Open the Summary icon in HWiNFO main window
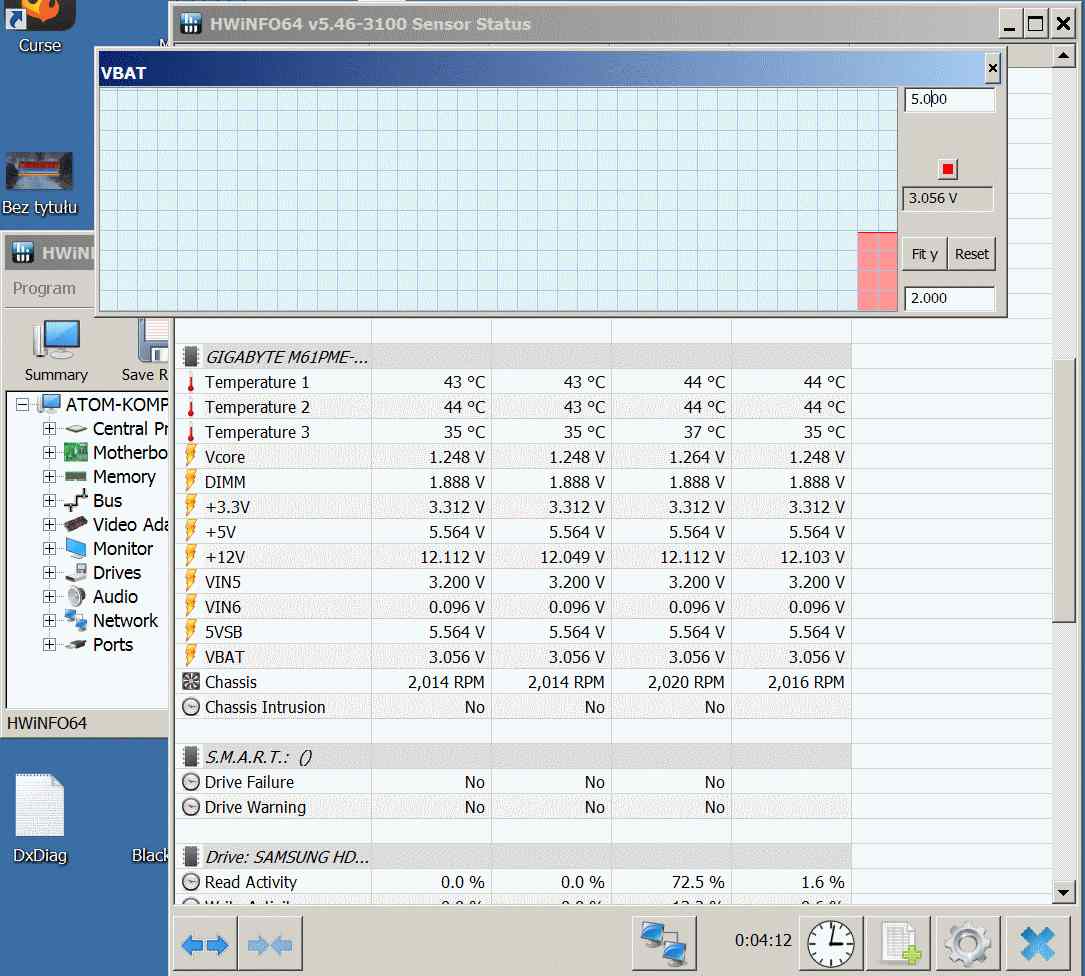This screenshot has width=1085, height=976. 56,350
